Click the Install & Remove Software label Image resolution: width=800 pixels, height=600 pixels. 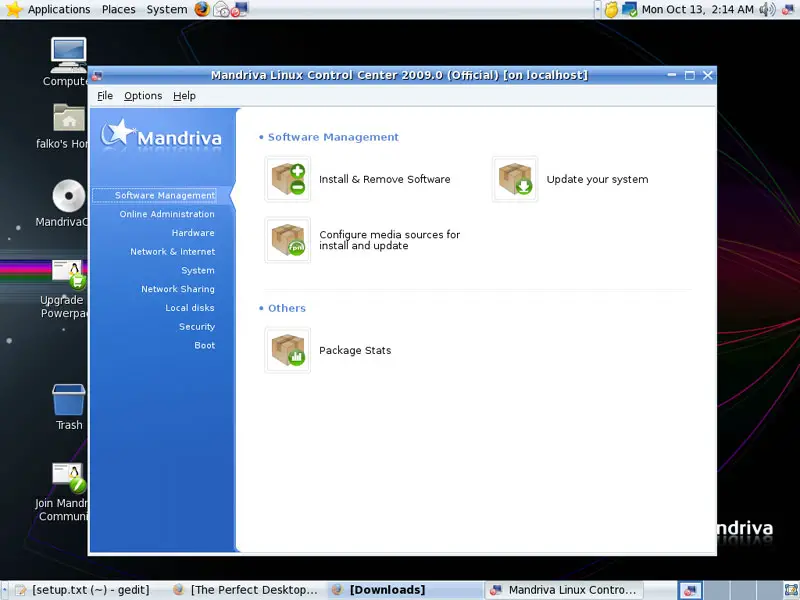(385, 179)
